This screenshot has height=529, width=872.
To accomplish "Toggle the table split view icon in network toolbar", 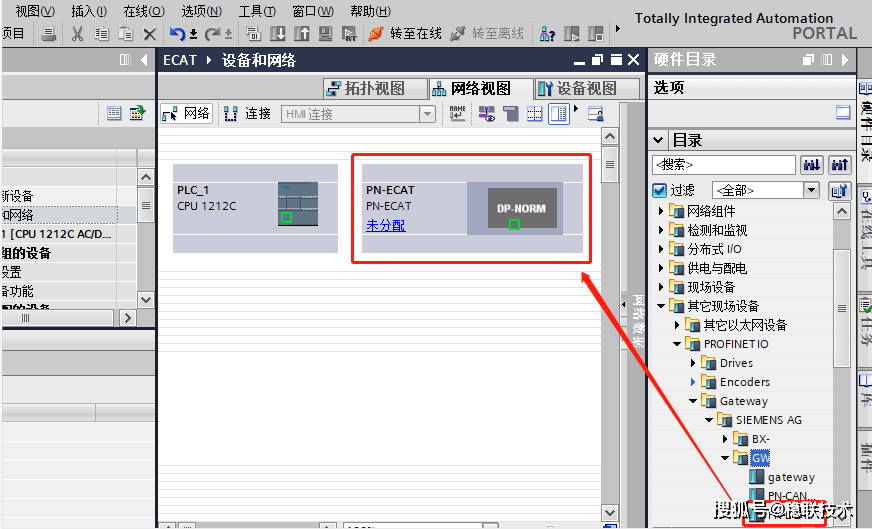I will click(x=559, y=113).
